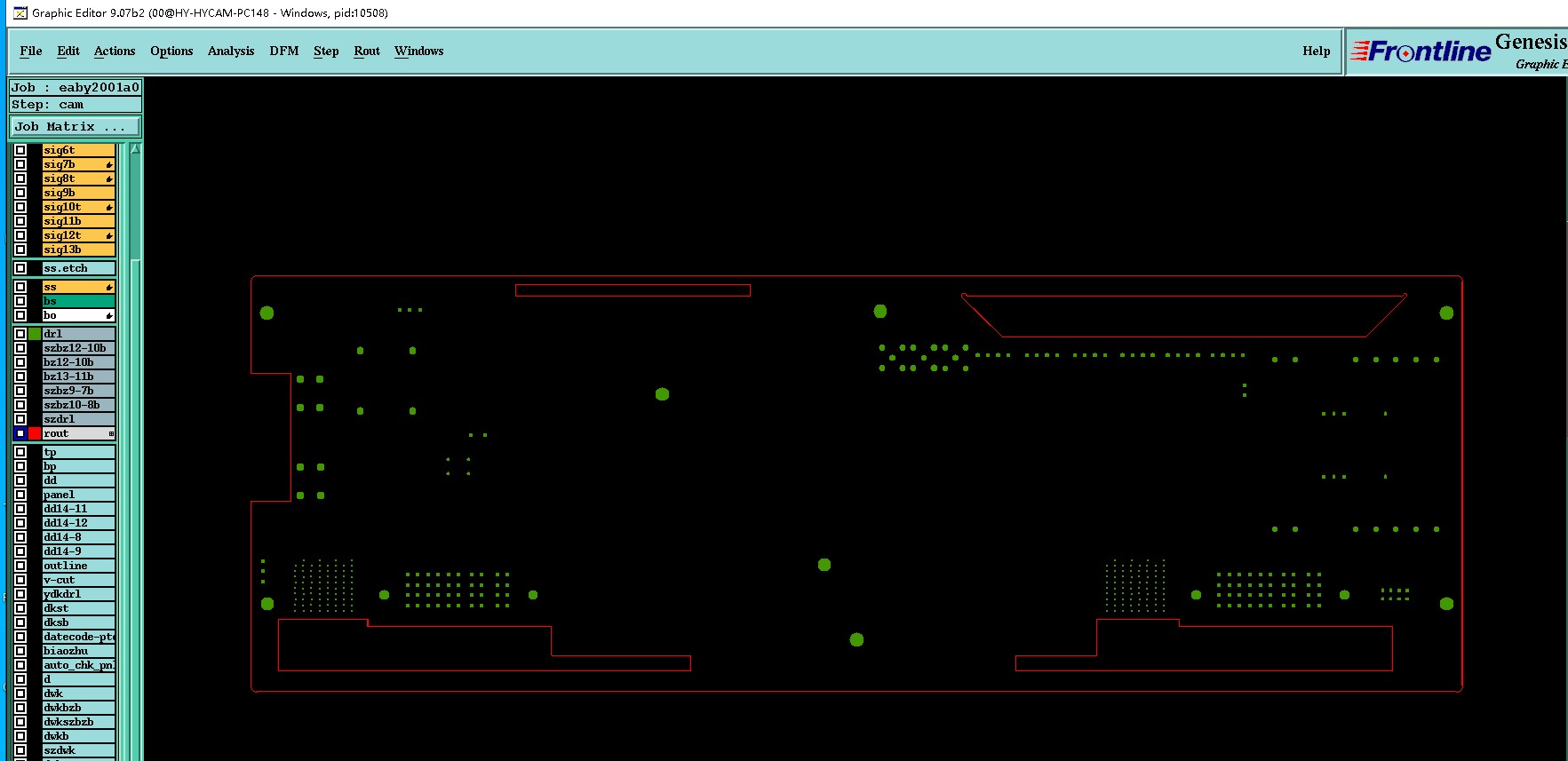Select the szbz9-7b layer name
The image size is (1568, 761).
[x=79, y=391]
